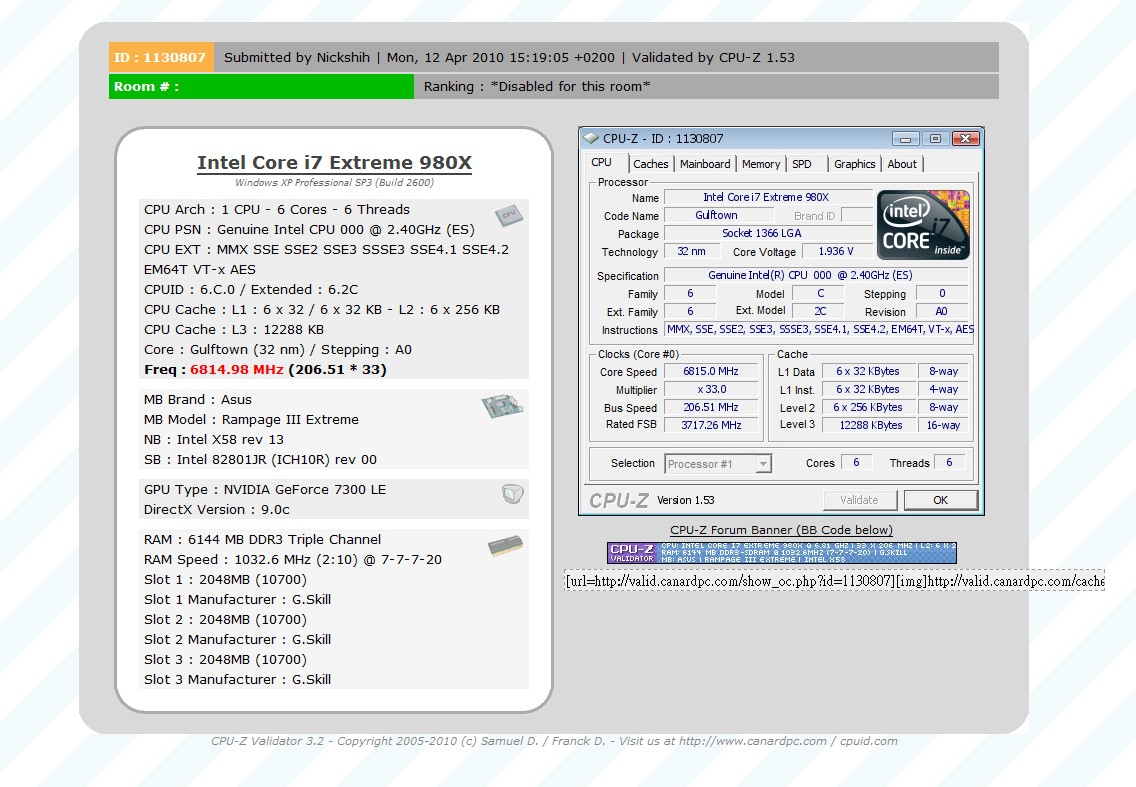Click the motherboard icon beside MB Brand
The image size is (1136, 787).
[503, 405]
